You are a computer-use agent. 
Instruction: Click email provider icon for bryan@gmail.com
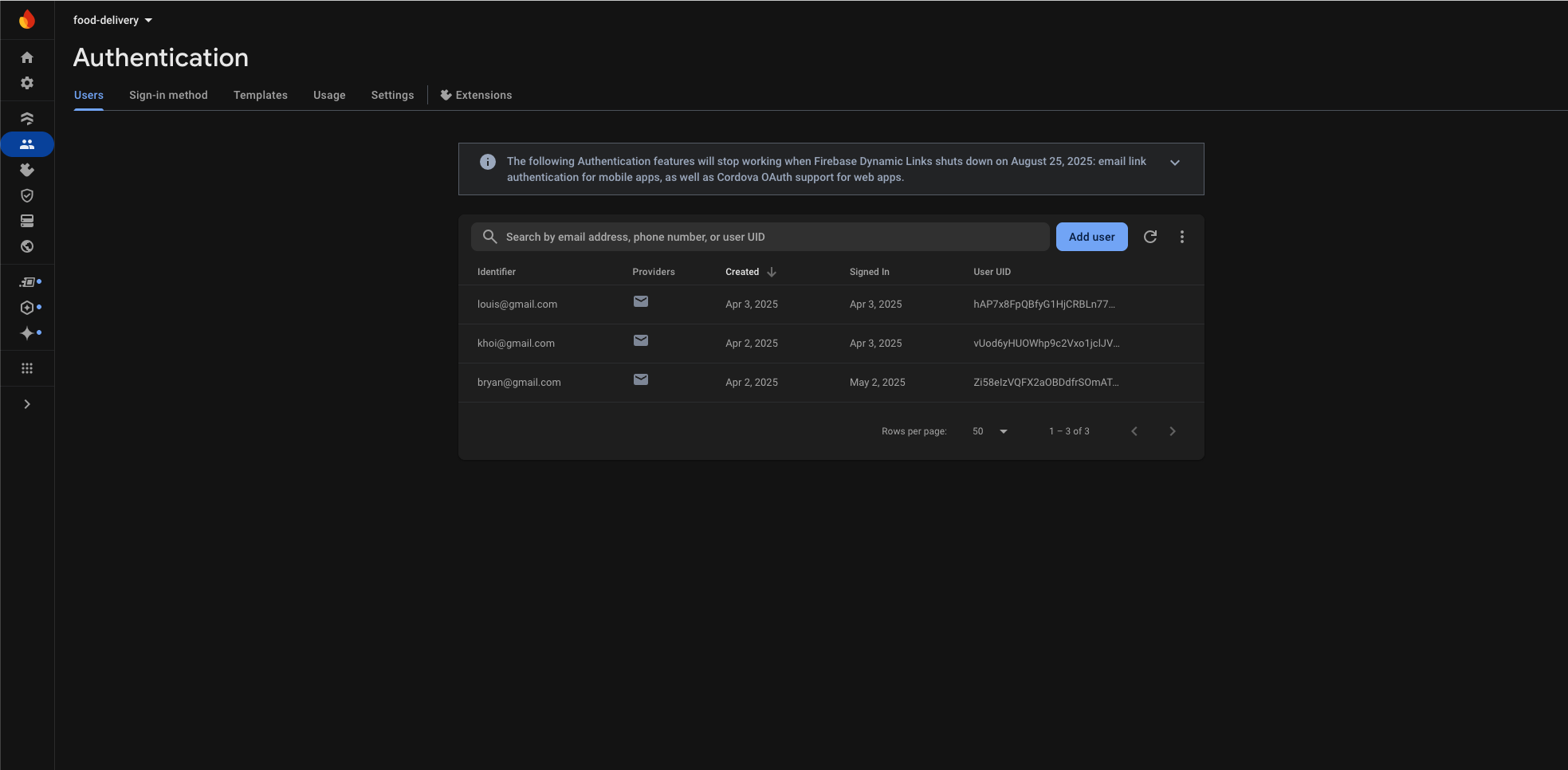click(x=641, y=379)
